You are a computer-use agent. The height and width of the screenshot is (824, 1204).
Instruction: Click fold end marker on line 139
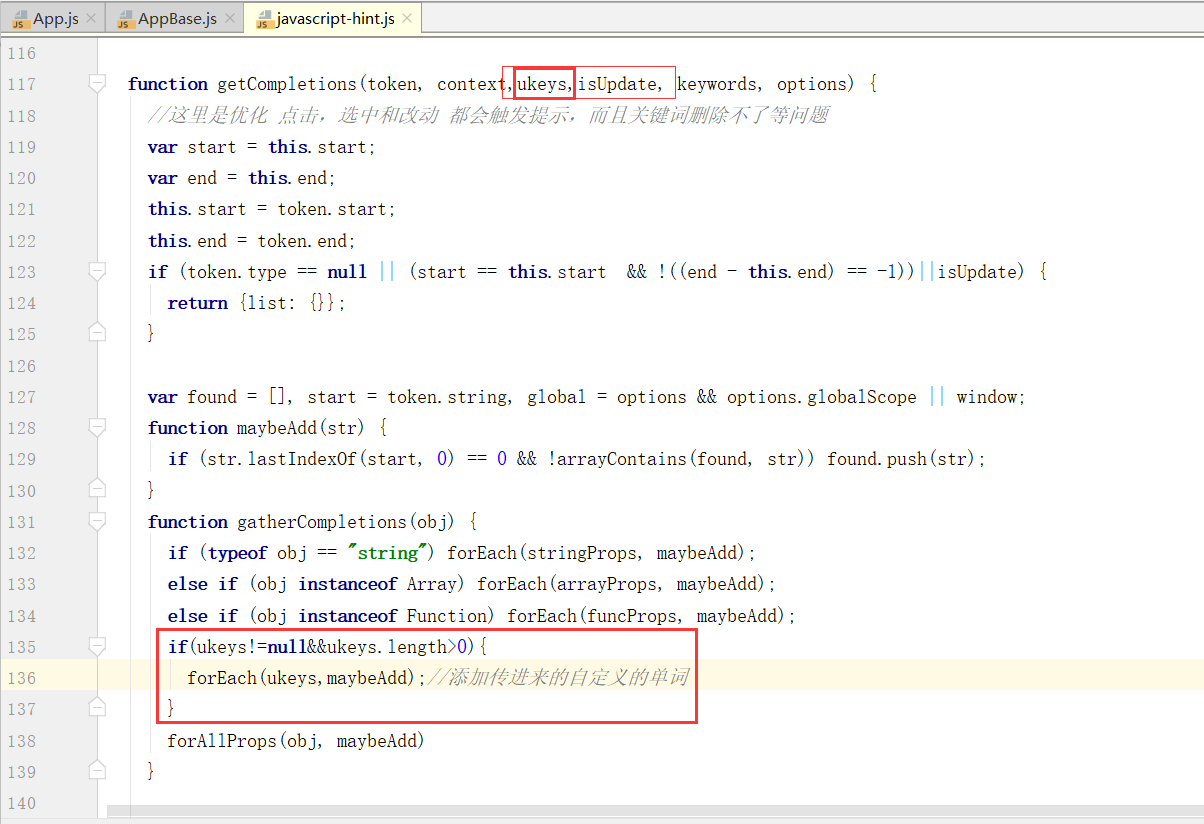[97, 770]
